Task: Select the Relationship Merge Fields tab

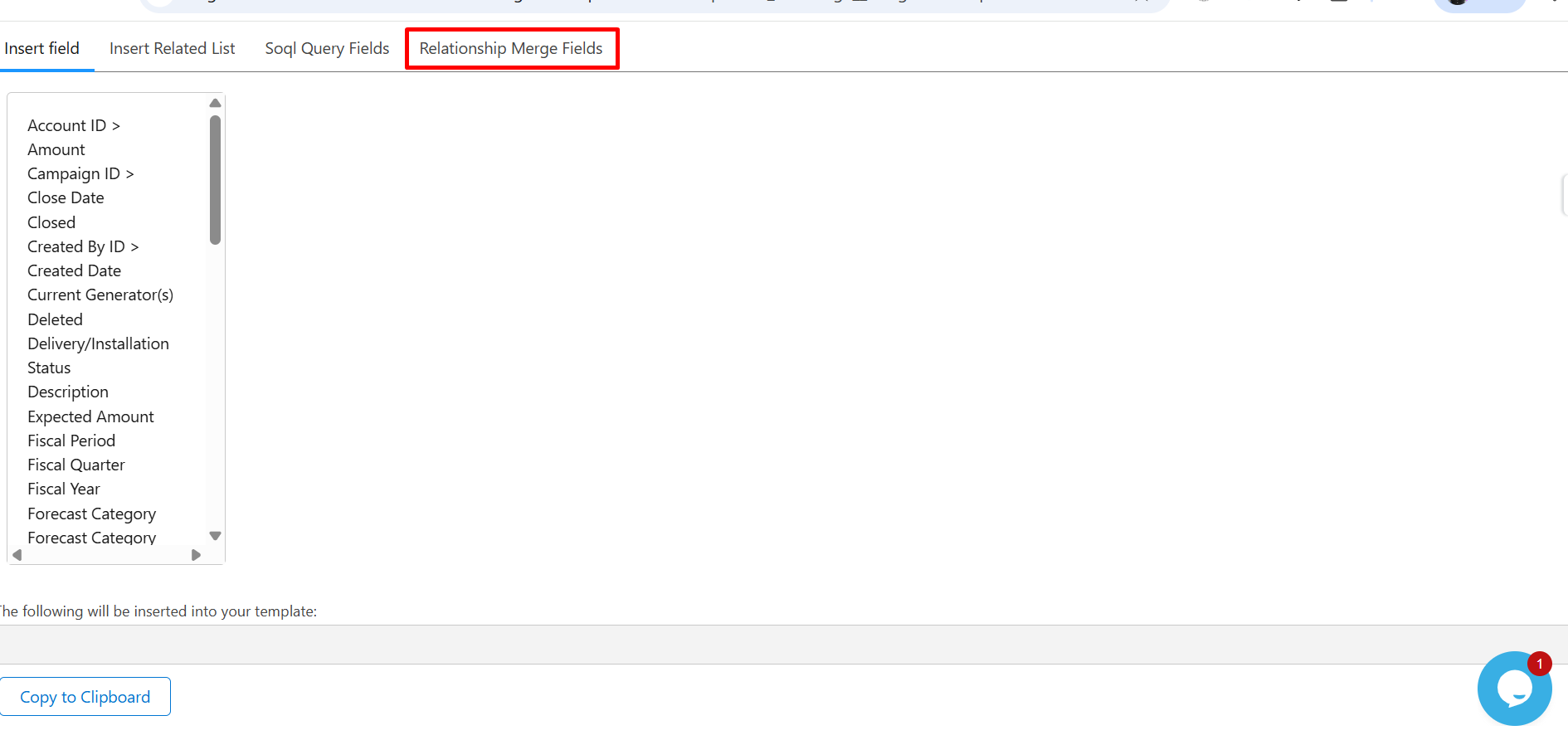Action: 511,48
